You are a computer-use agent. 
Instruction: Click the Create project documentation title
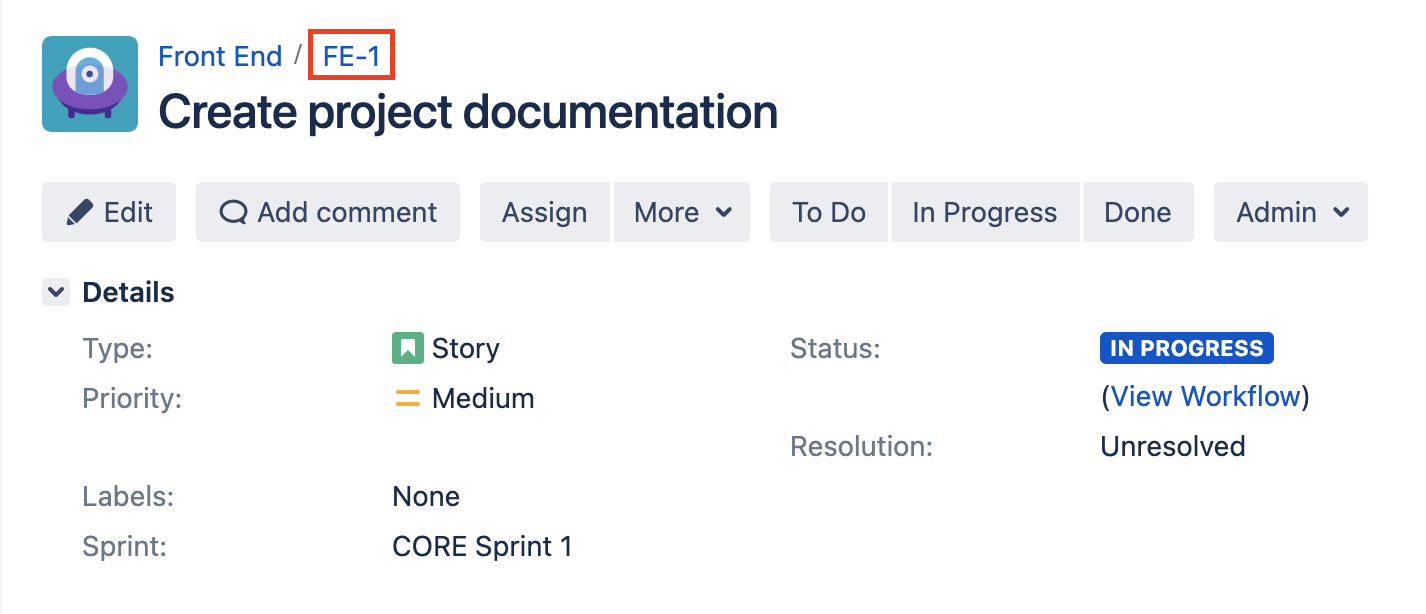tap(468, 112)
